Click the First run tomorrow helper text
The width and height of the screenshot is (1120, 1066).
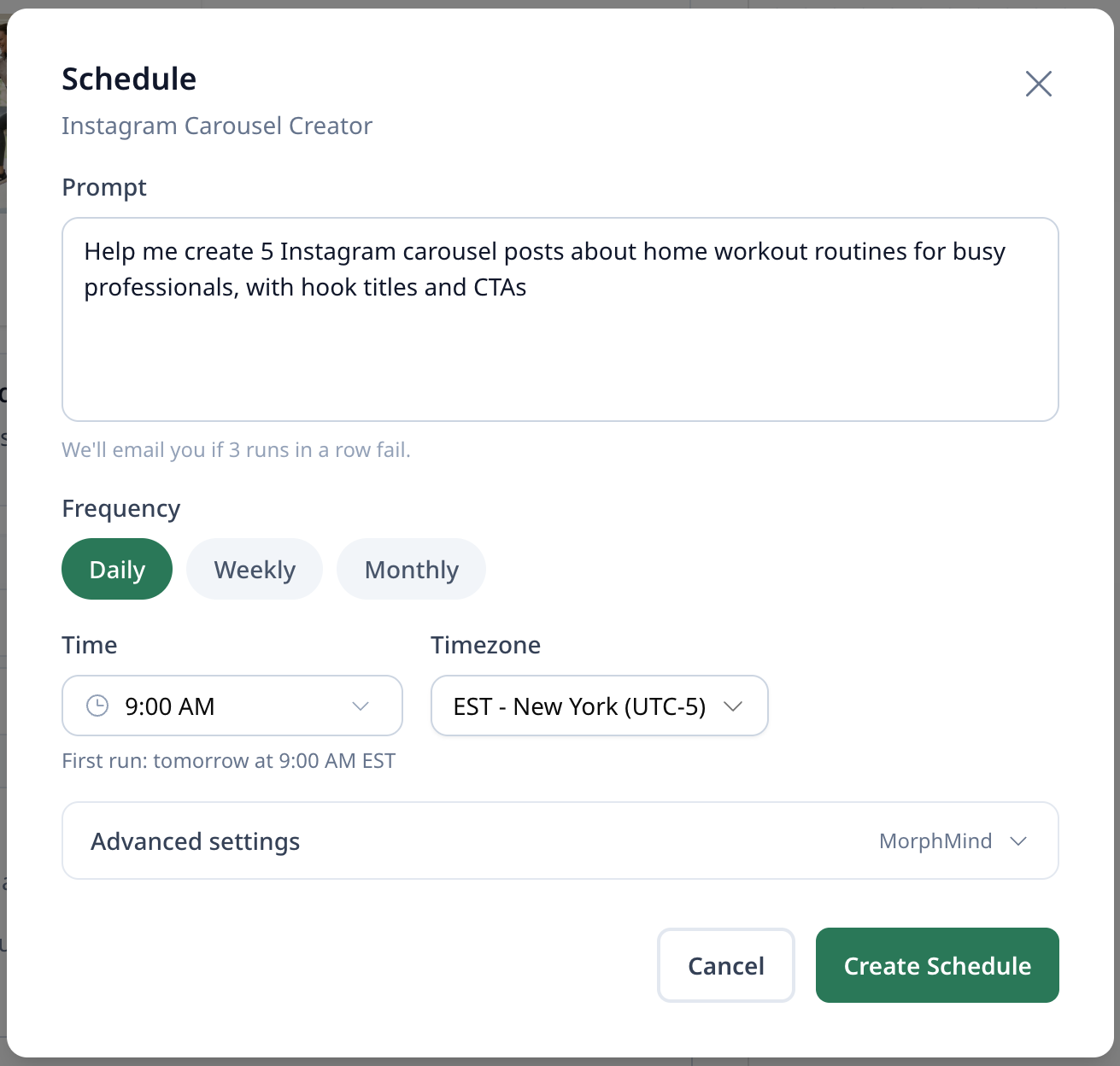229,761
